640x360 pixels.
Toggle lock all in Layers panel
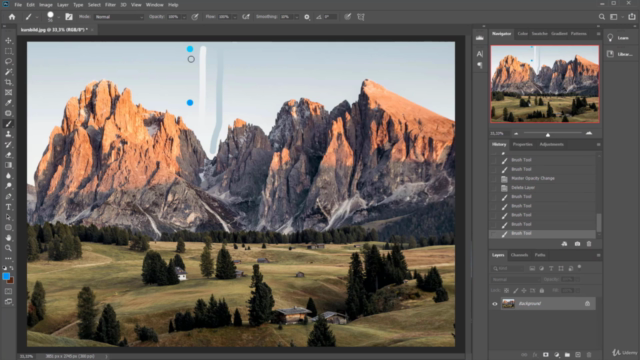pos(542,291)
